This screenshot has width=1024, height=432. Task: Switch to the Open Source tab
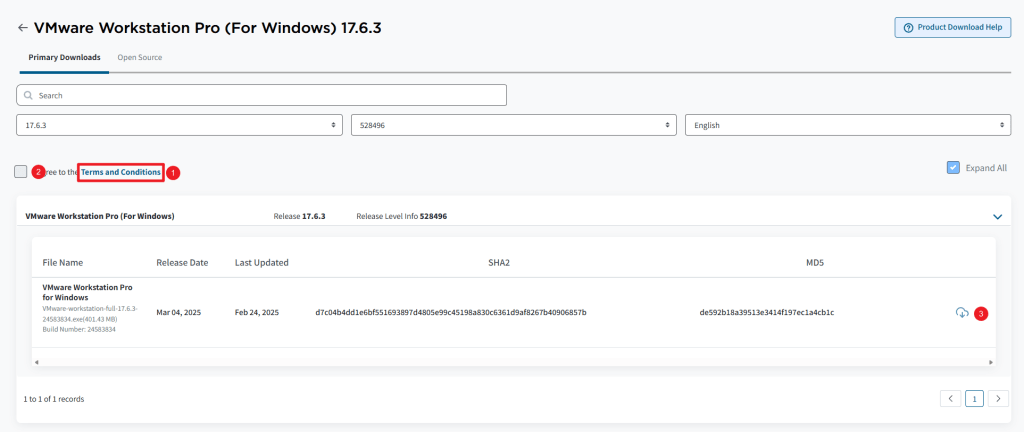point(140,57)
